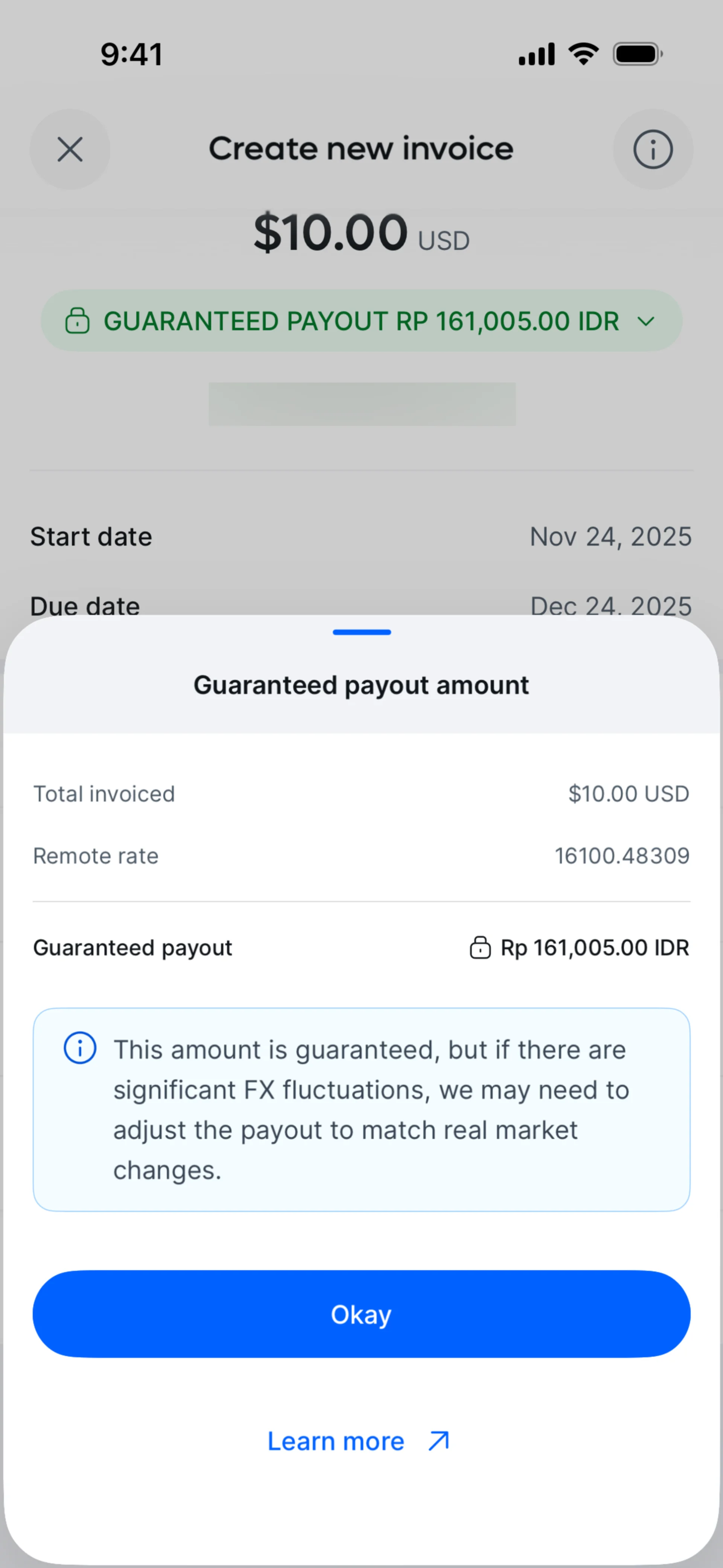Click the green lock icon in payout badge
The height and width of the screenshot is (1568, 723).
point(77,321)
